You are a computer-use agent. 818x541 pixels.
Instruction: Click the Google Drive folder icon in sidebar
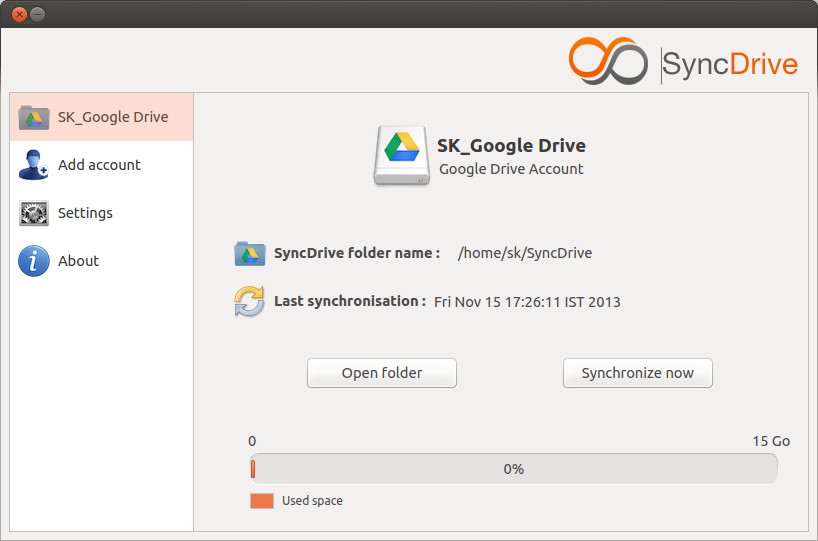34,117
